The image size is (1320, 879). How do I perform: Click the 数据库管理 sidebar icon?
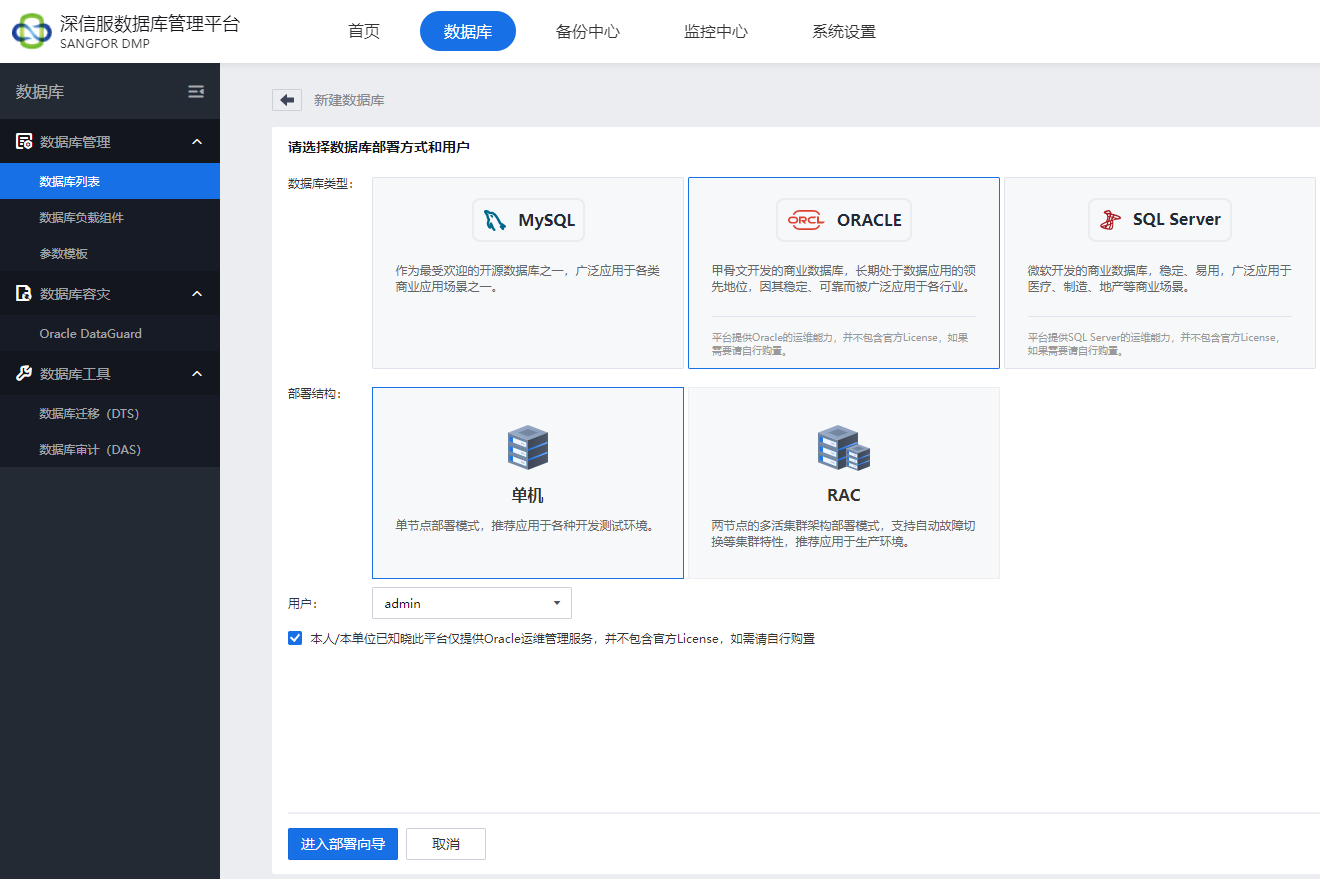pos(21,141)
